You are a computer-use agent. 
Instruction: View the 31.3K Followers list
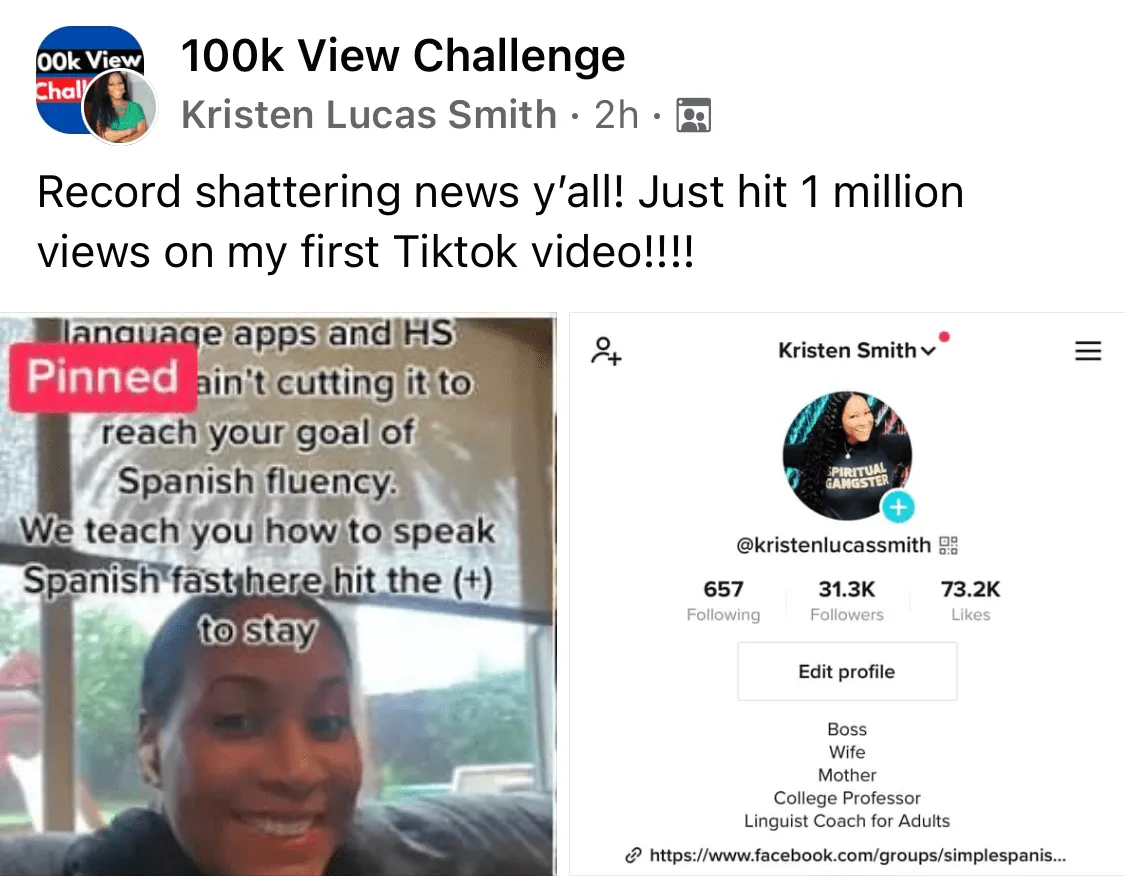(847, 601)
